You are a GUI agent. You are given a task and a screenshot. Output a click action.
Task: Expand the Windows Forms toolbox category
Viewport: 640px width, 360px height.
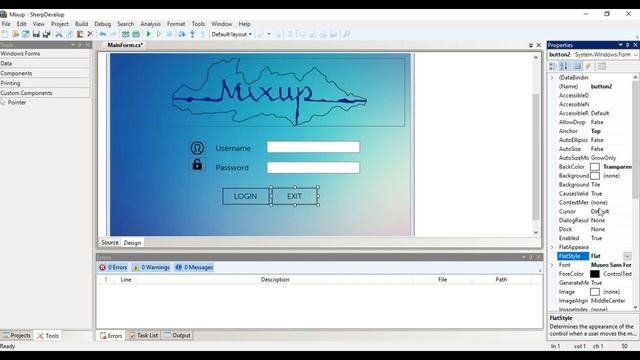point(45,53)
